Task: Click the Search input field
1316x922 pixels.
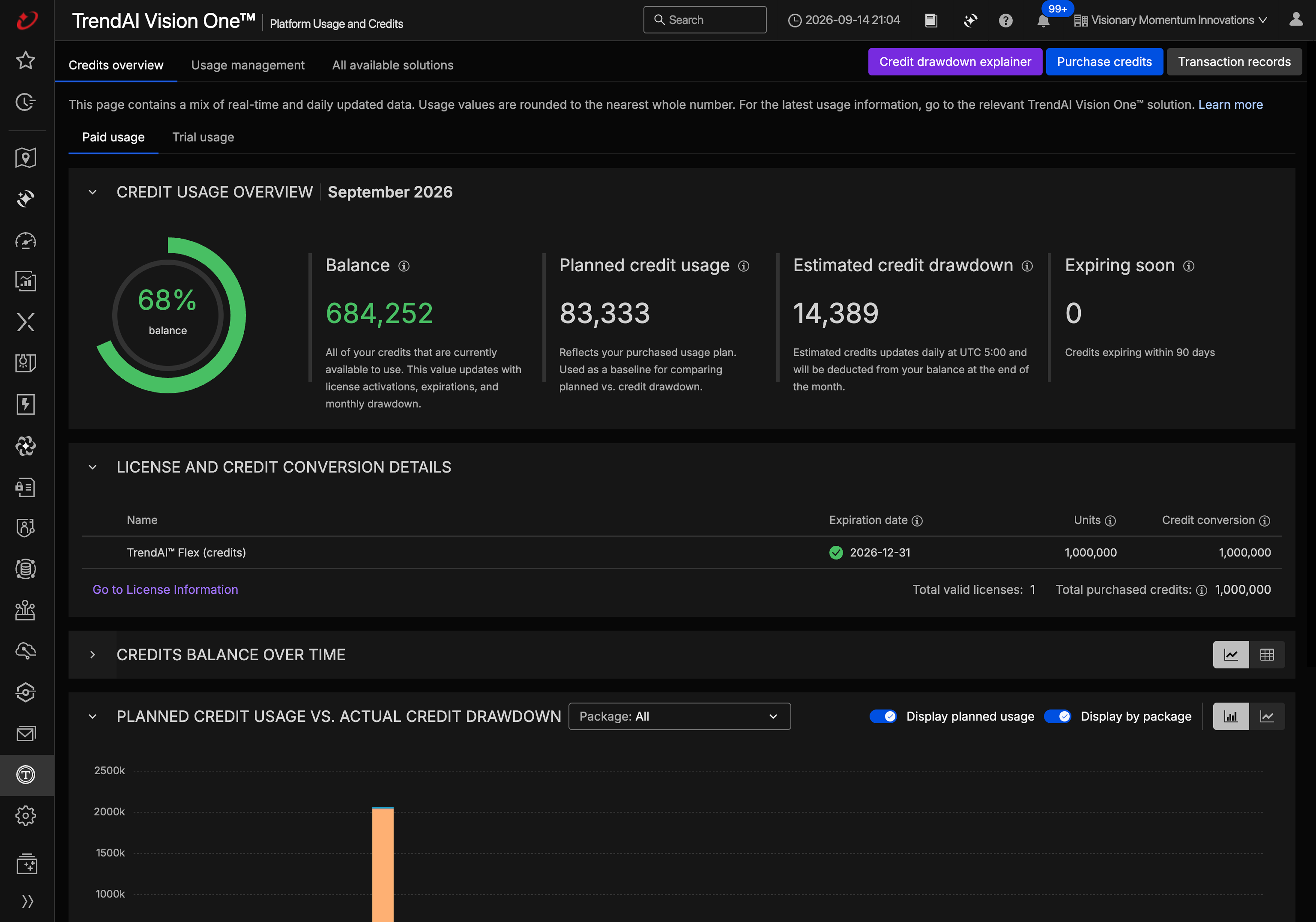Action: (704, 20)
